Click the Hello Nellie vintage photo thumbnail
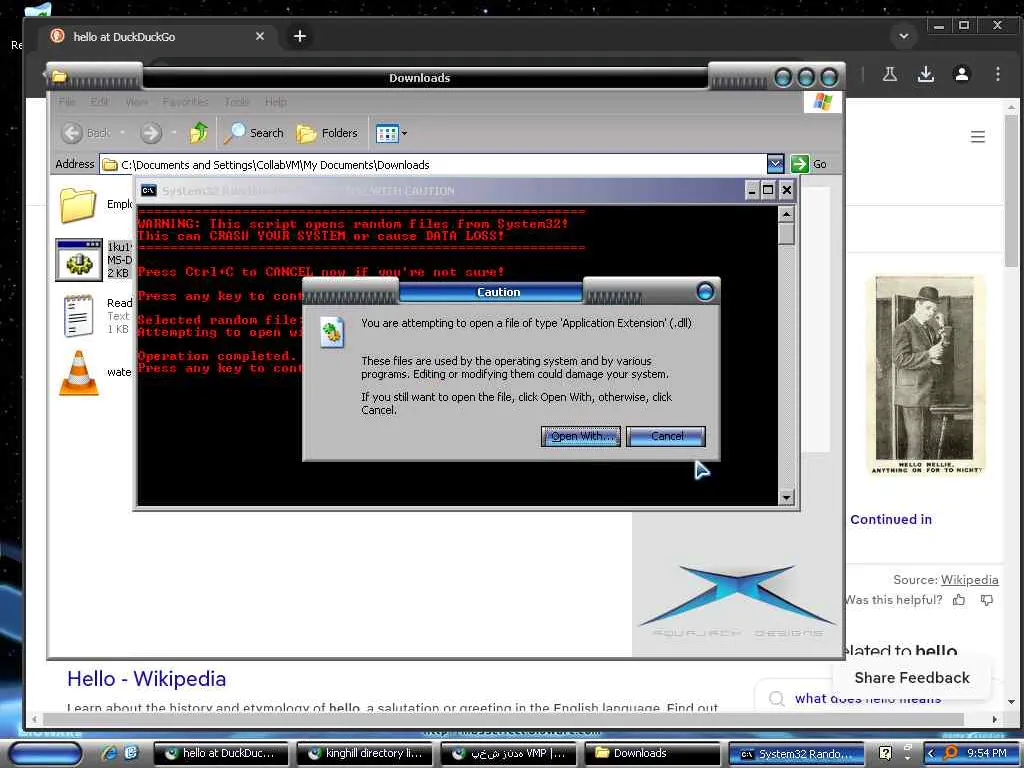1024x768 pixels. 926,375
